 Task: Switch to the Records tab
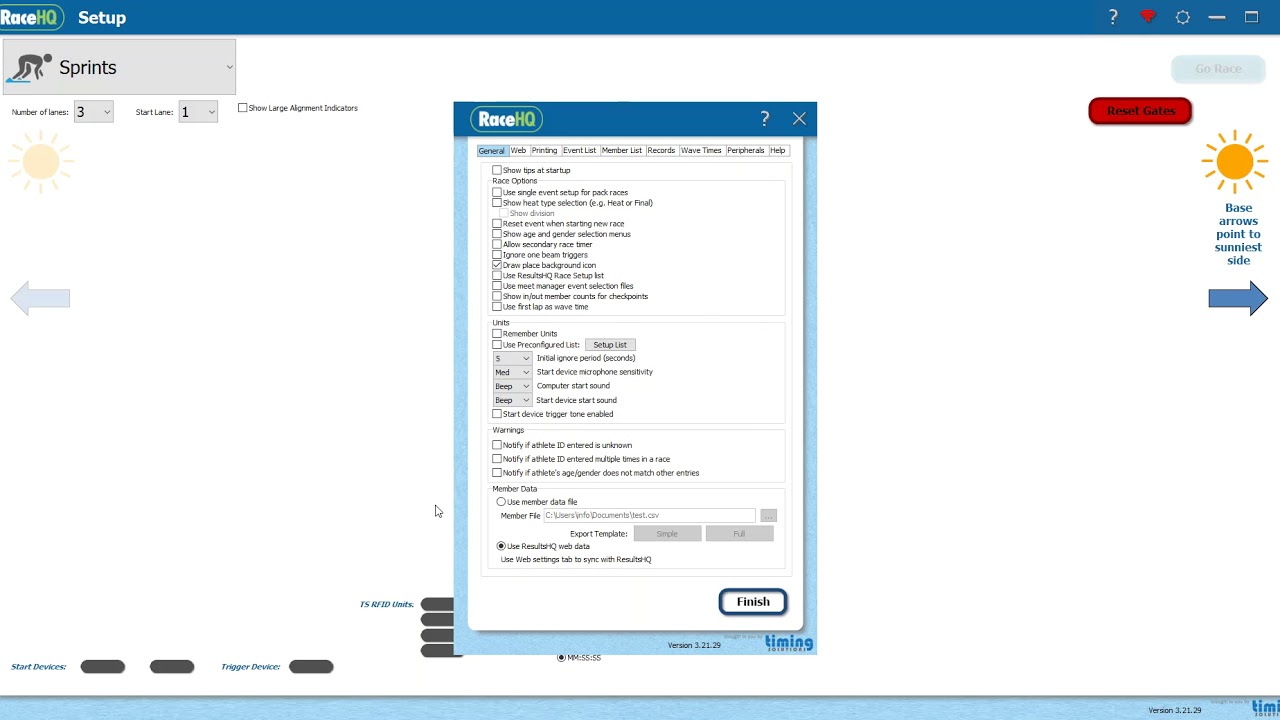(661, 150)
